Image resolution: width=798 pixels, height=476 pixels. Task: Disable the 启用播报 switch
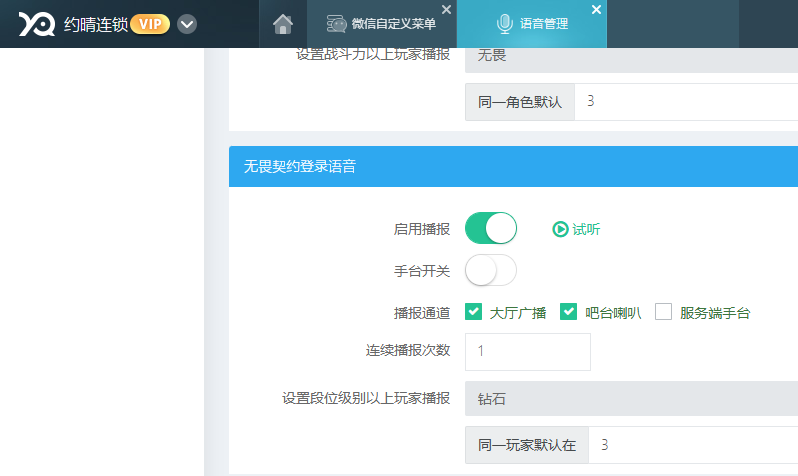click(491, 228)
